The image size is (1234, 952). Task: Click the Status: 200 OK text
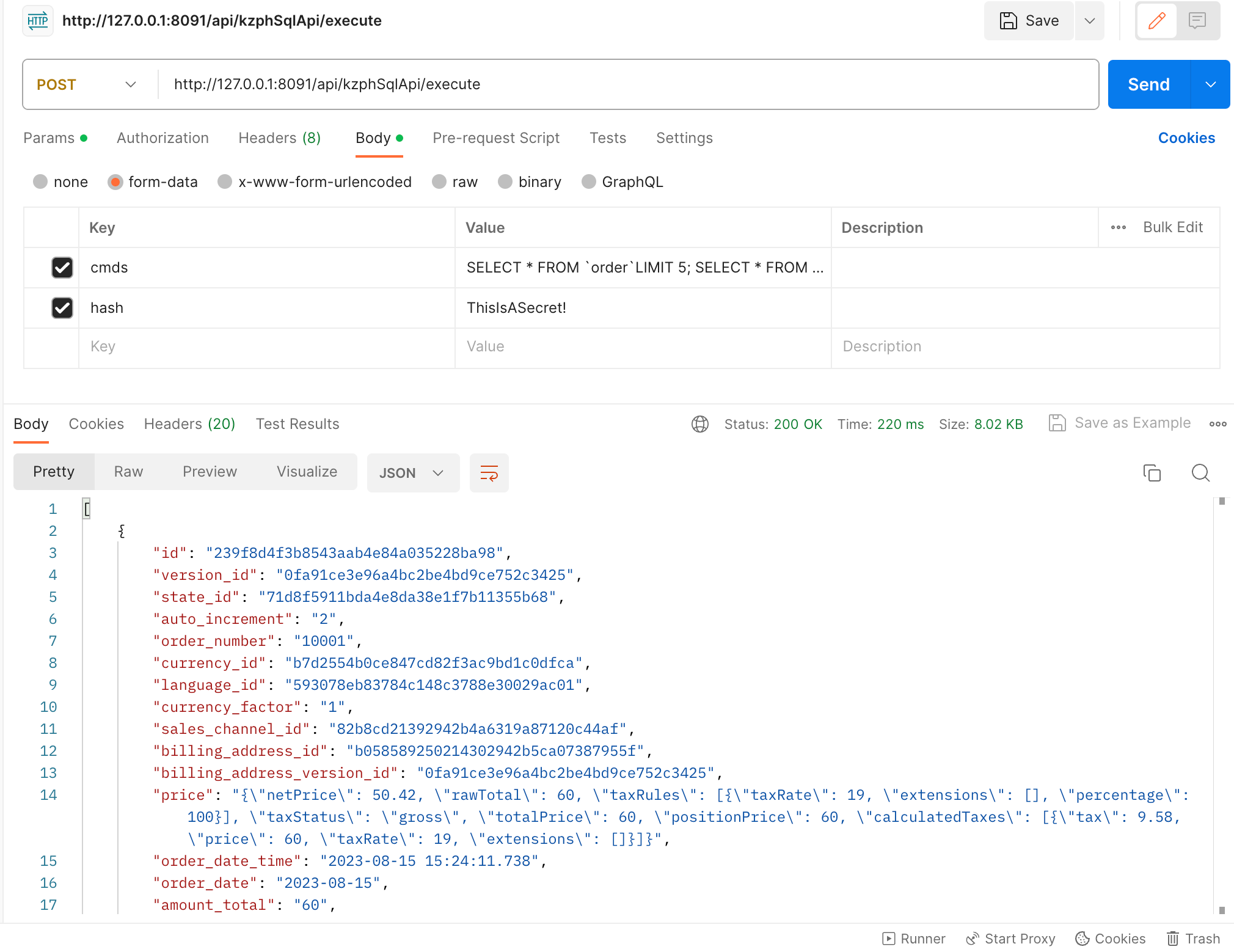(773, 424)
